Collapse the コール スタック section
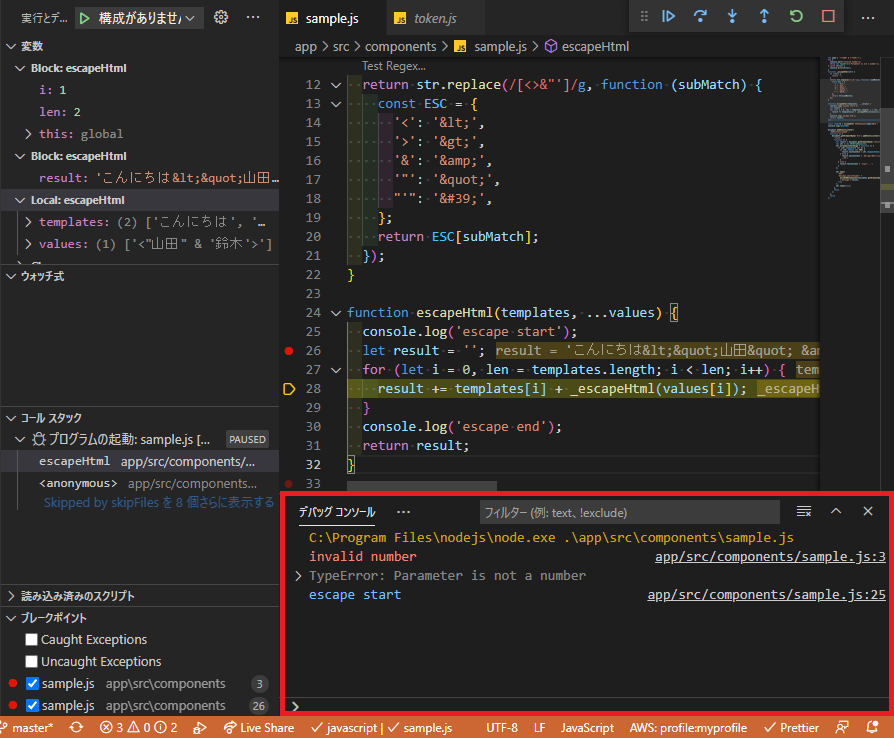894x738 pixels. point(11,418)
